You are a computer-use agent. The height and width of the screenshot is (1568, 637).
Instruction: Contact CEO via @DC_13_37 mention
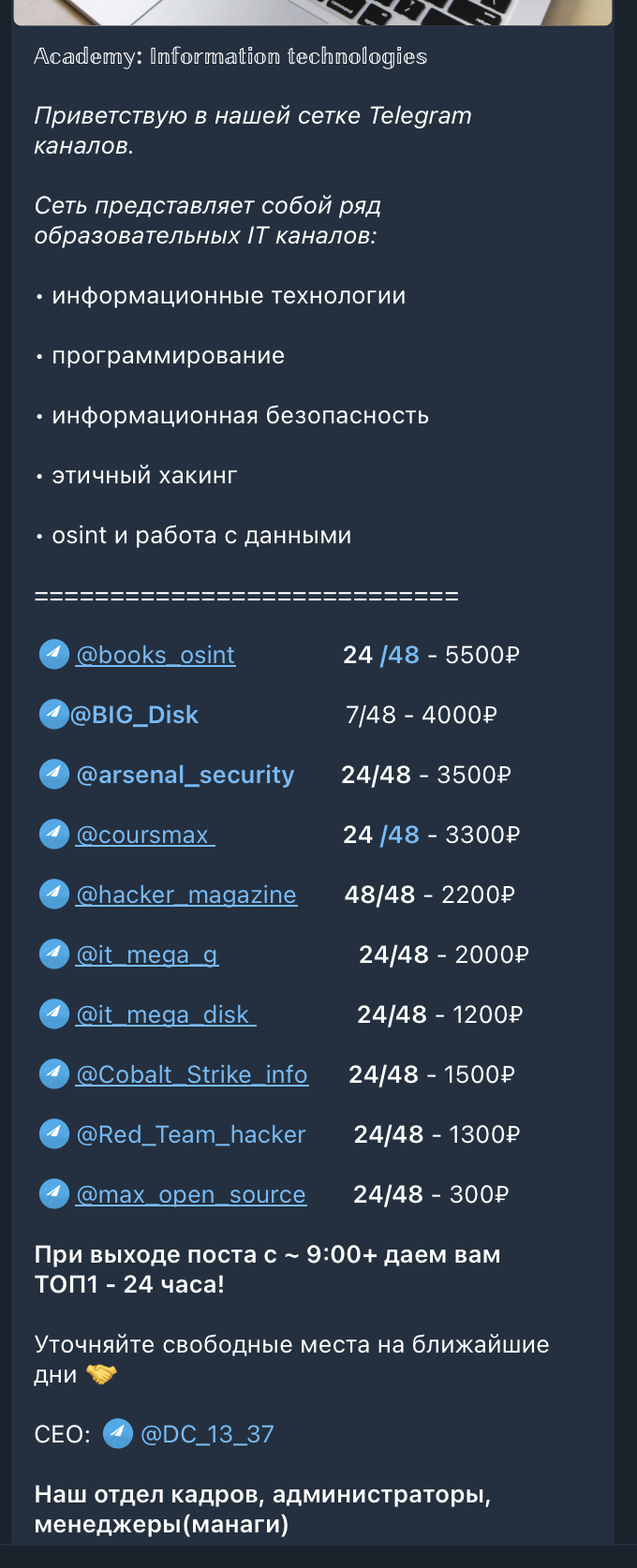coord(207,1435)
